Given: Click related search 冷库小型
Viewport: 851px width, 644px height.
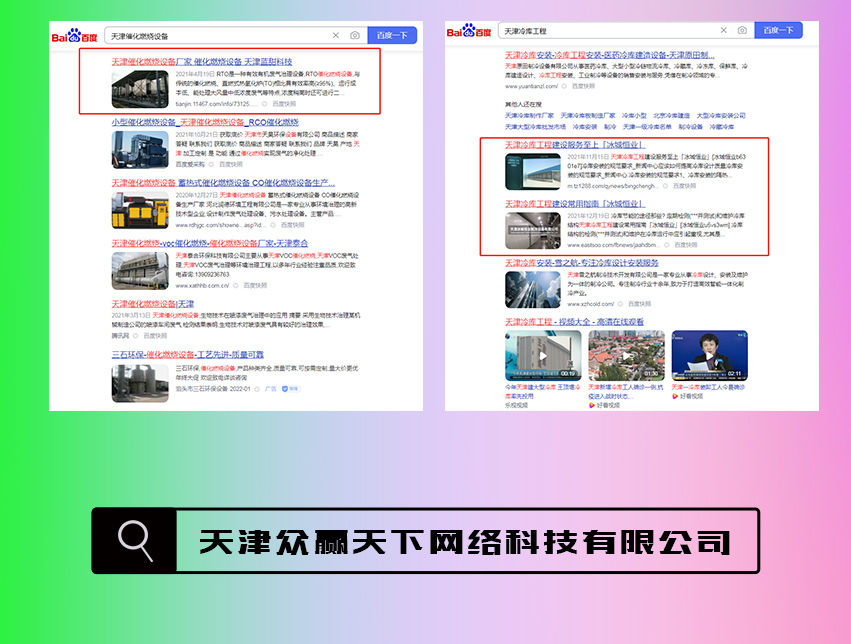Looking at the screenshot, I should [x=634, y=116].
